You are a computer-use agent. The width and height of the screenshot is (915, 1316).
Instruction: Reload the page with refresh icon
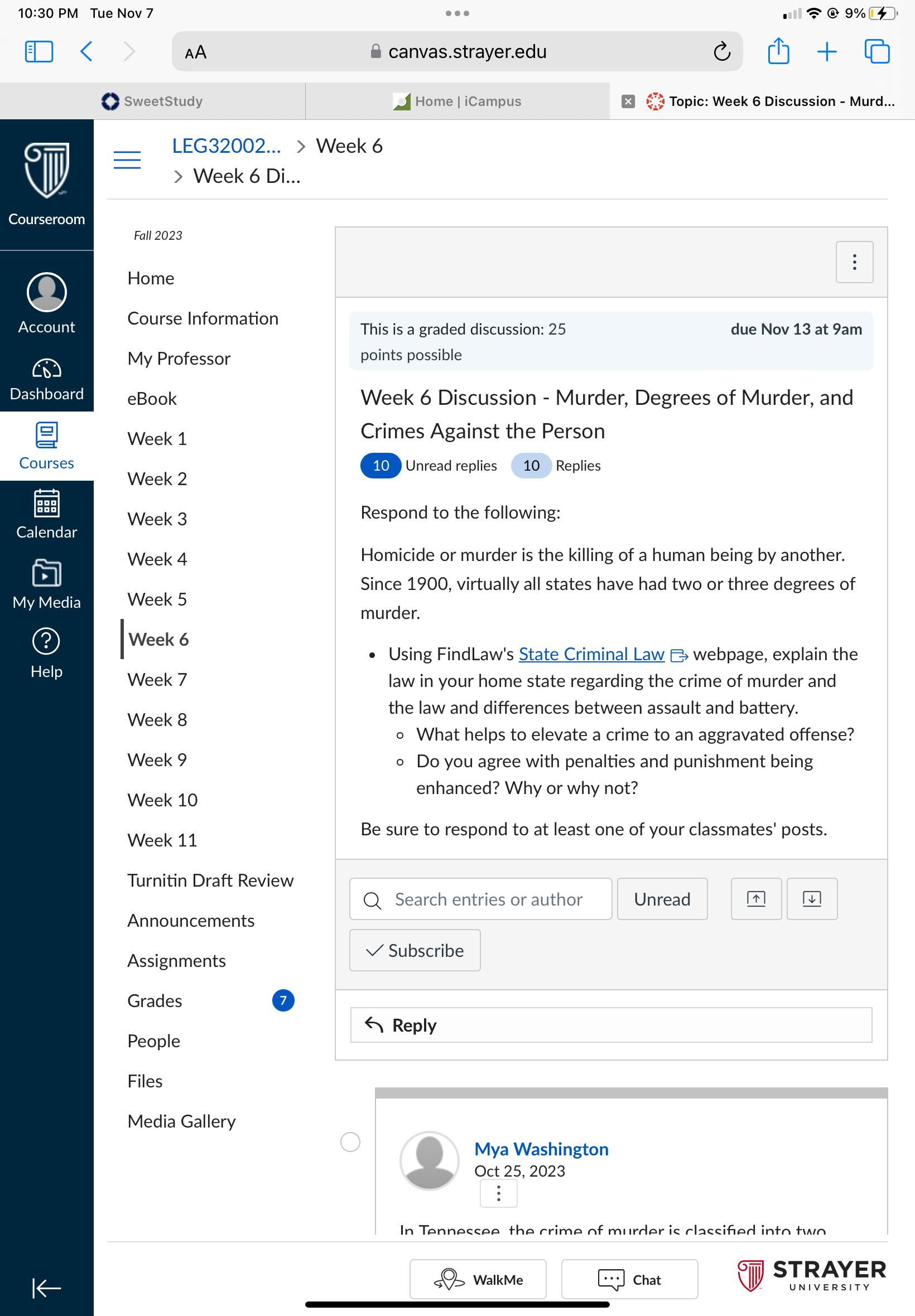click(722, 51)
